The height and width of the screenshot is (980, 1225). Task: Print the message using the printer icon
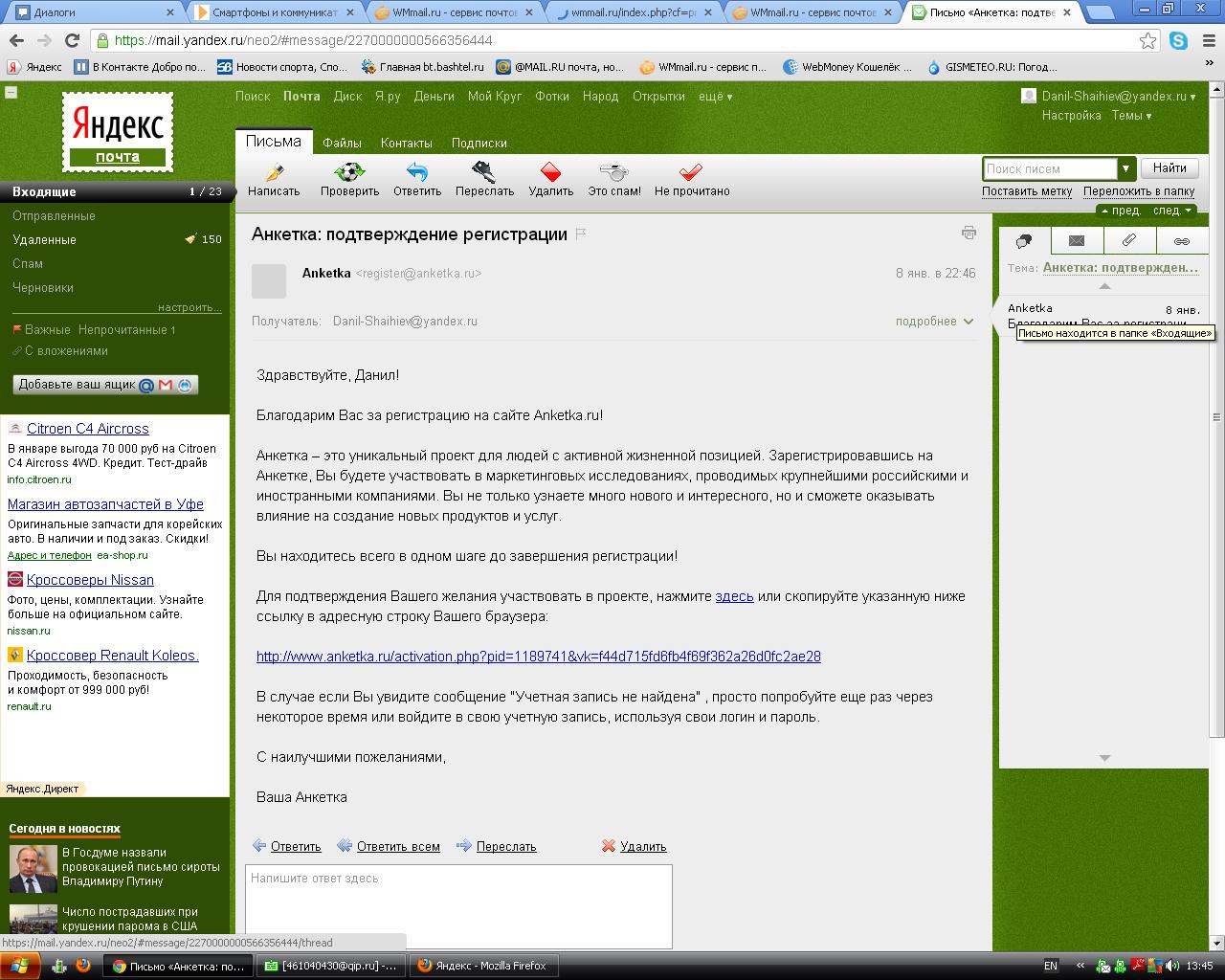(x=969, y=233)
